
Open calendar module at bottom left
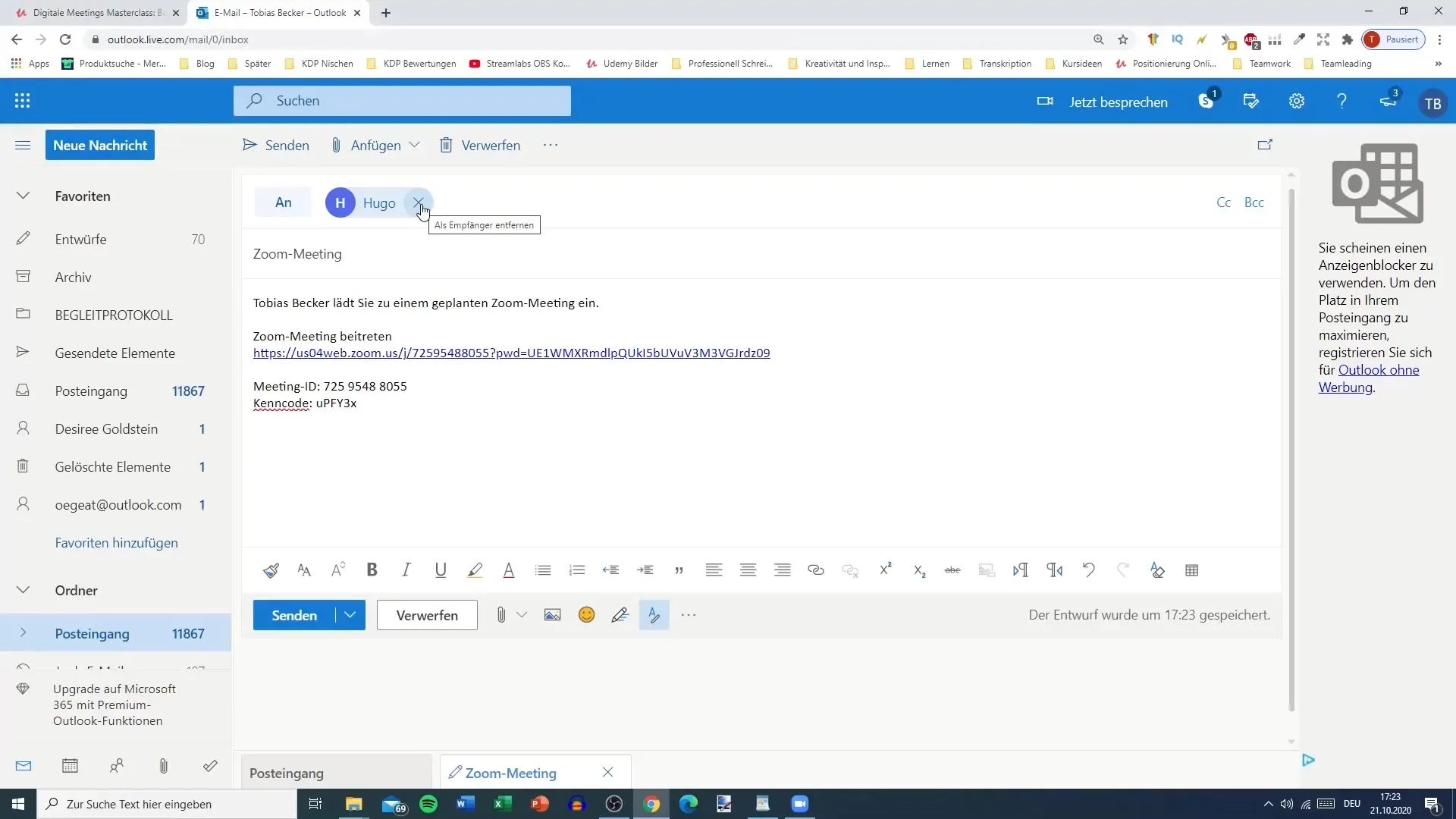coord(70,766)
